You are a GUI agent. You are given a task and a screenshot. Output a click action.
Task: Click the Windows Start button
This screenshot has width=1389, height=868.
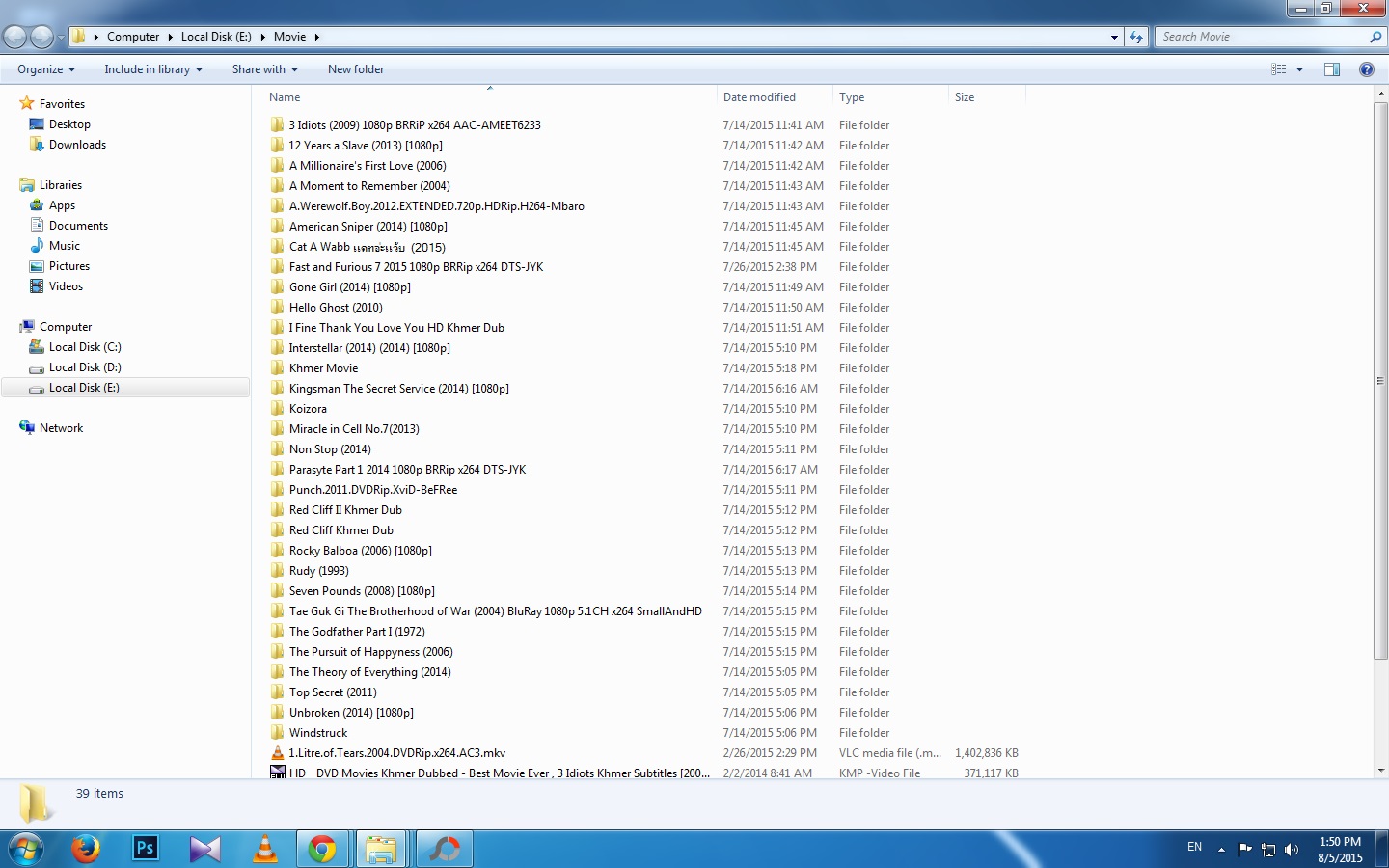point(25,849)
